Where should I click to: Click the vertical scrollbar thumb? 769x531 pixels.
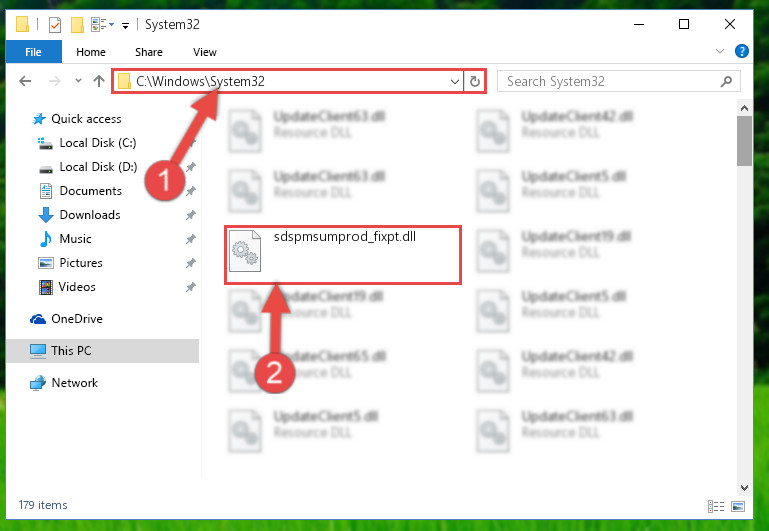pyautogui.click(x=744, y=141)
